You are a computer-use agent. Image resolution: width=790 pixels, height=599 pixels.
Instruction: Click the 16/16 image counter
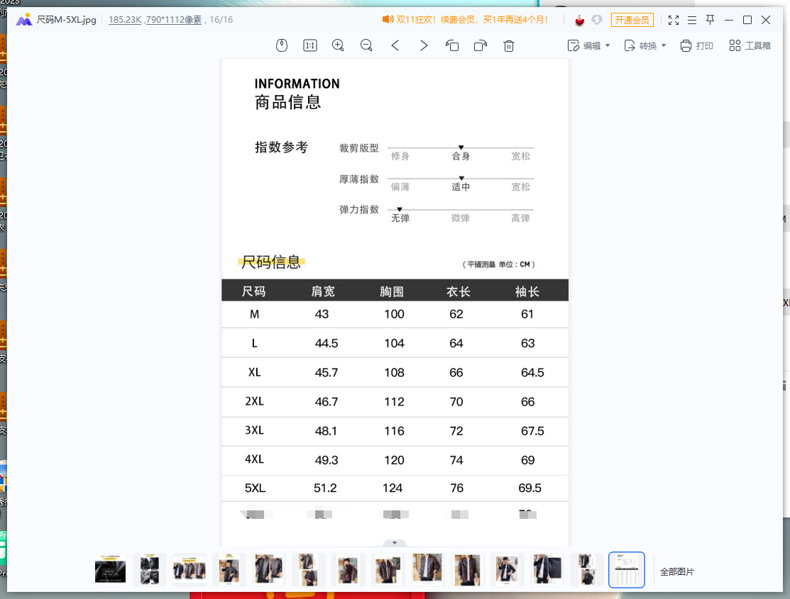pos(221,20)
